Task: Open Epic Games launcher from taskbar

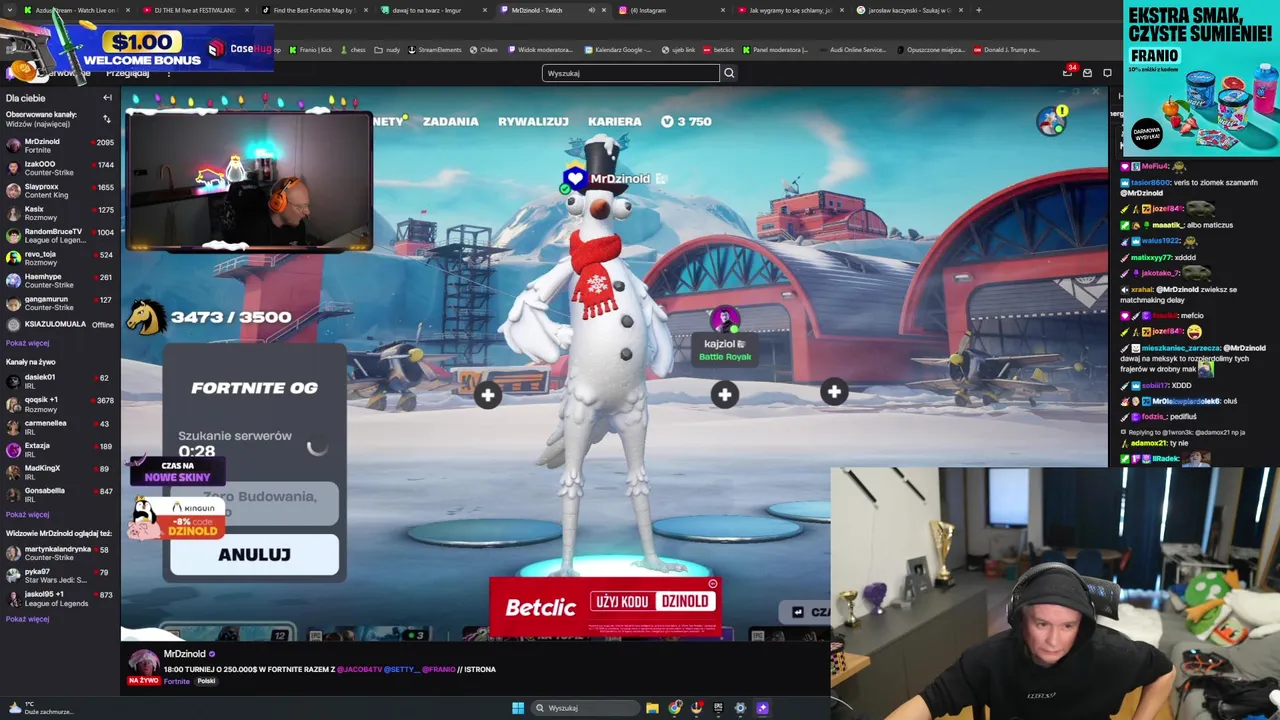Action: pyautogui.click(x=718, y=708)
